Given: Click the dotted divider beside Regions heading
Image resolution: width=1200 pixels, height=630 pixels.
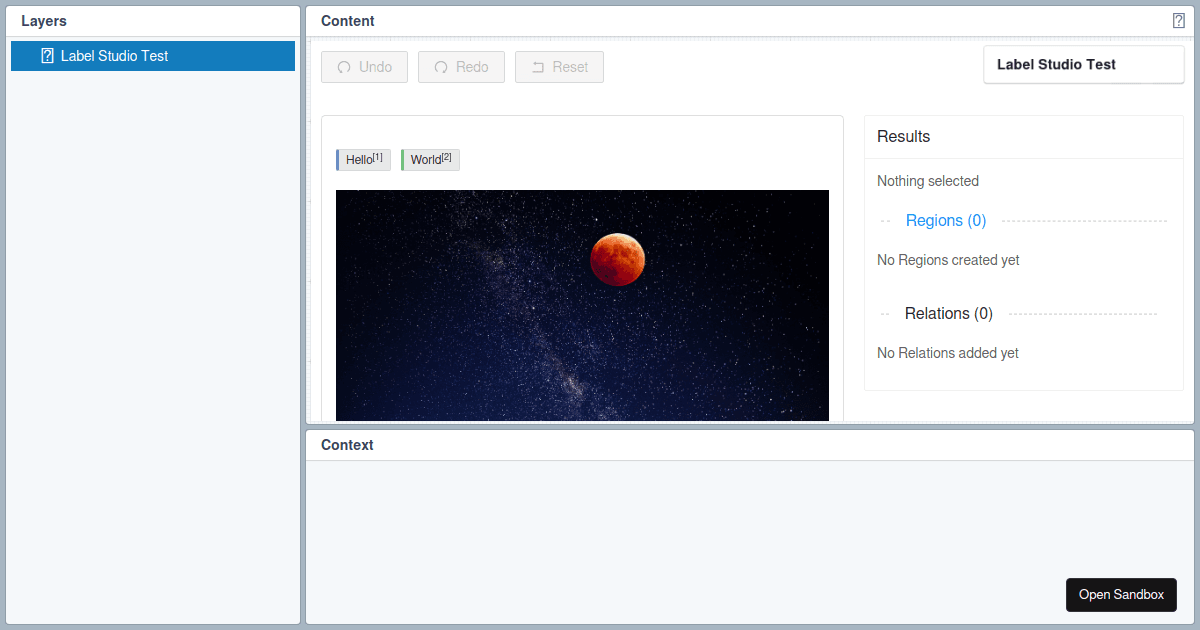Looking at the screenshot, I should (x=1080, y=220).
